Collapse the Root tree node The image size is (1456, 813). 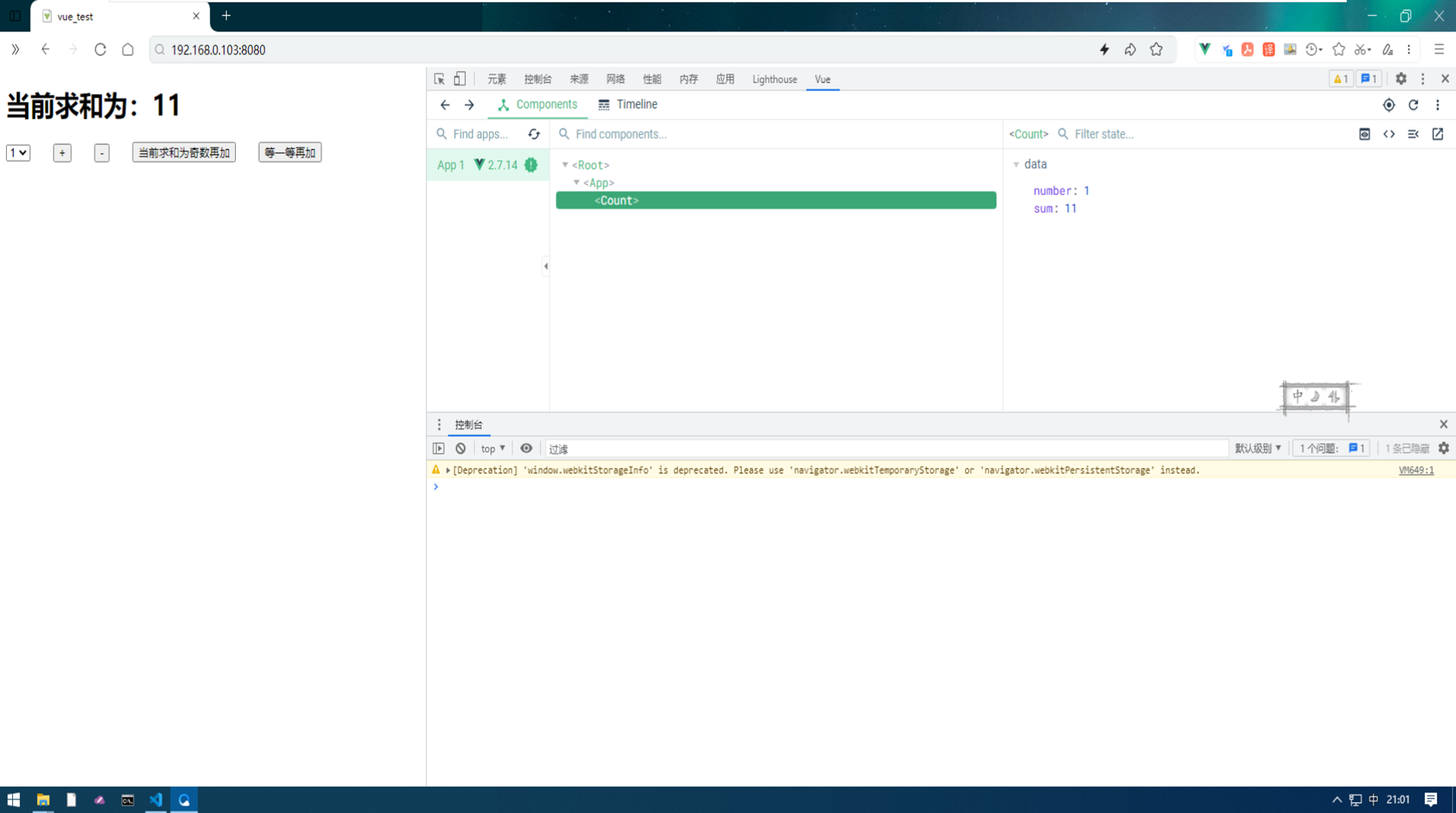click(x=565, y=165)
